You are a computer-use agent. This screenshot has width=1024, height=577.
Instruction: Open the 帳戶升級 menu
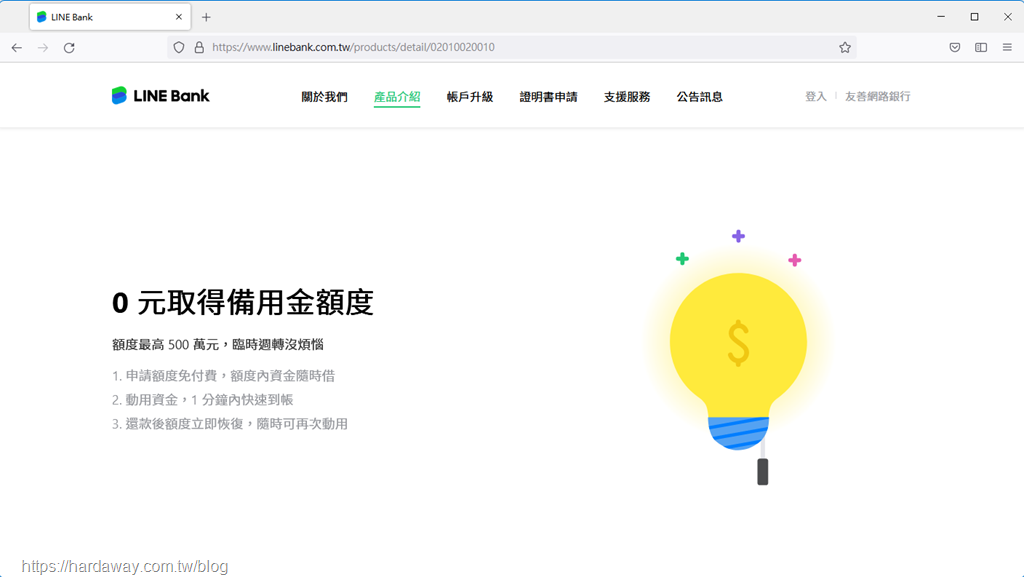[x=470, y=97]
